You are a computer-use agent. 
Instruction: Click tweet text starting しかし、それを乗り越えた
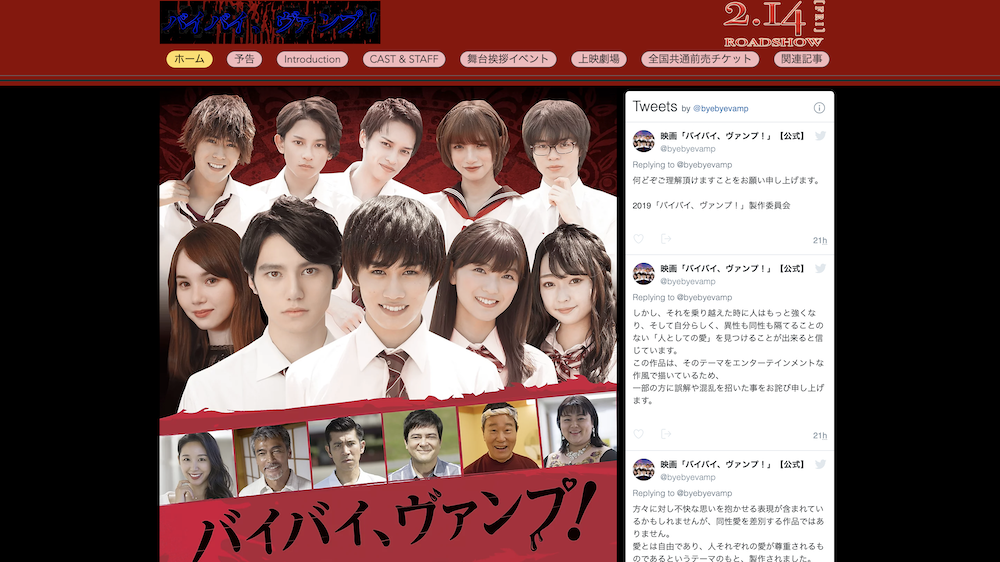[728, 357]
